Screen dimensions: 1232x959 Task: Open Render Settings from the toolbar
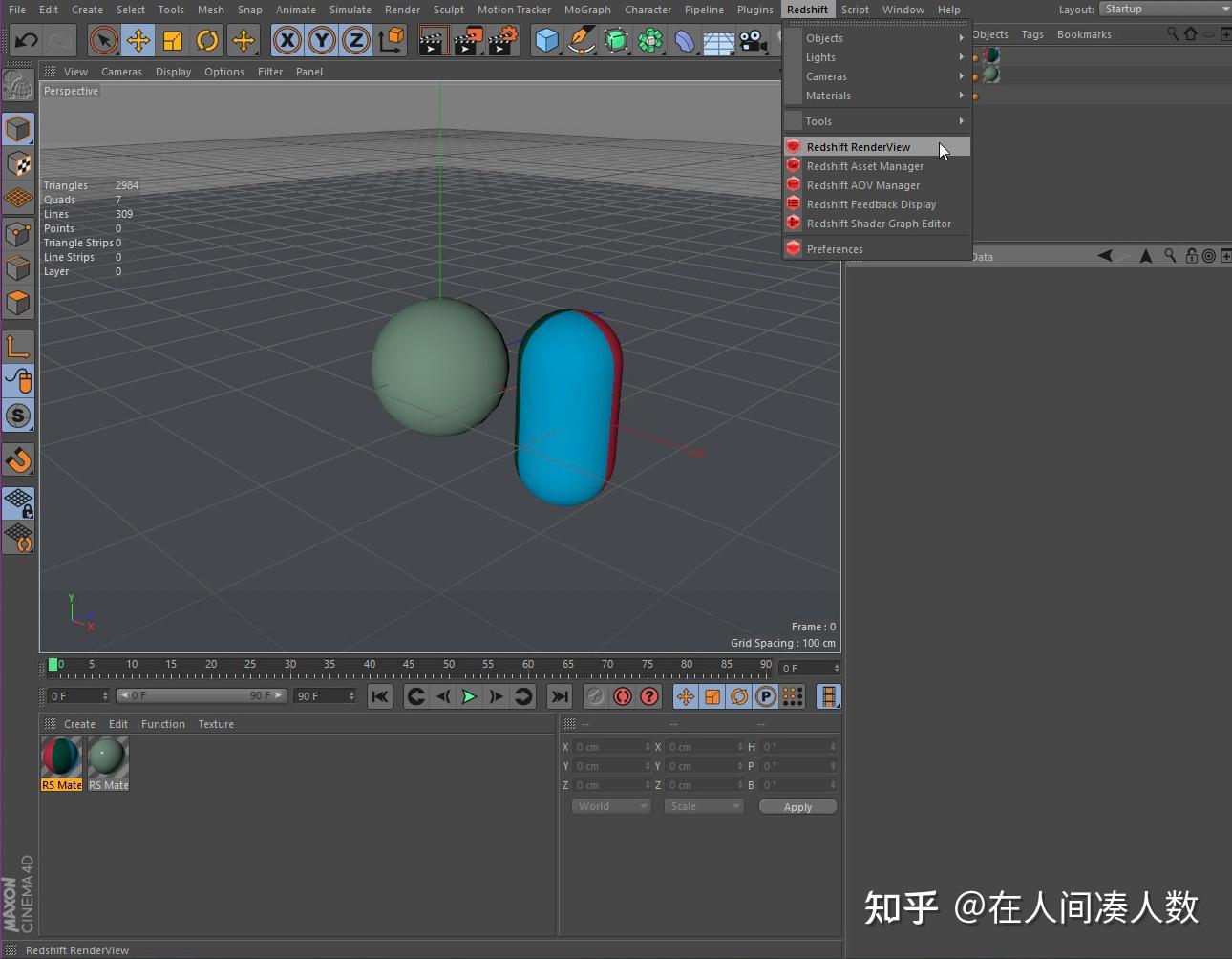500,40
